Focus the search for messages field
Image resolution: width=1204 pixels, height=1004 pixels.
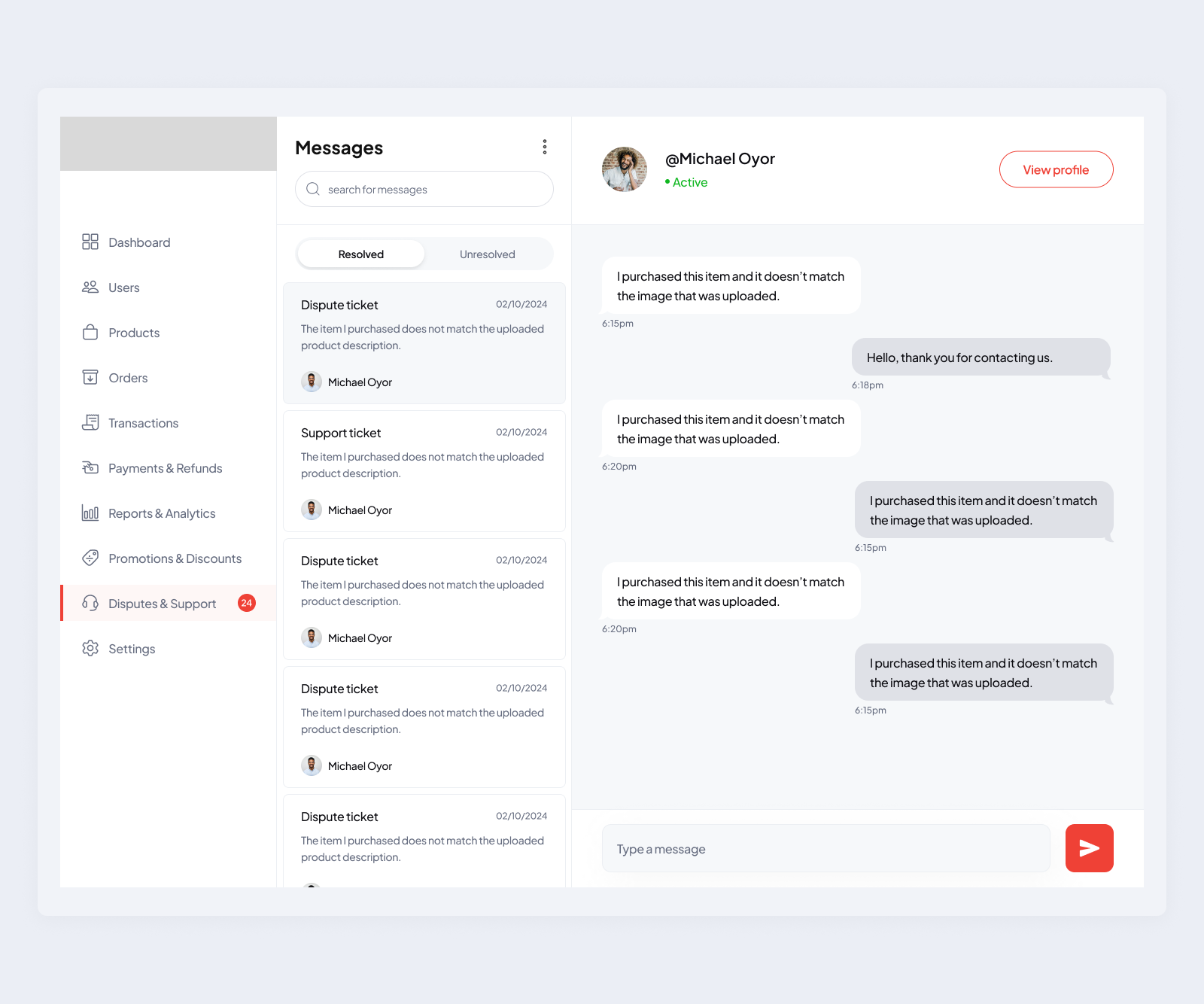click(424, 189)
